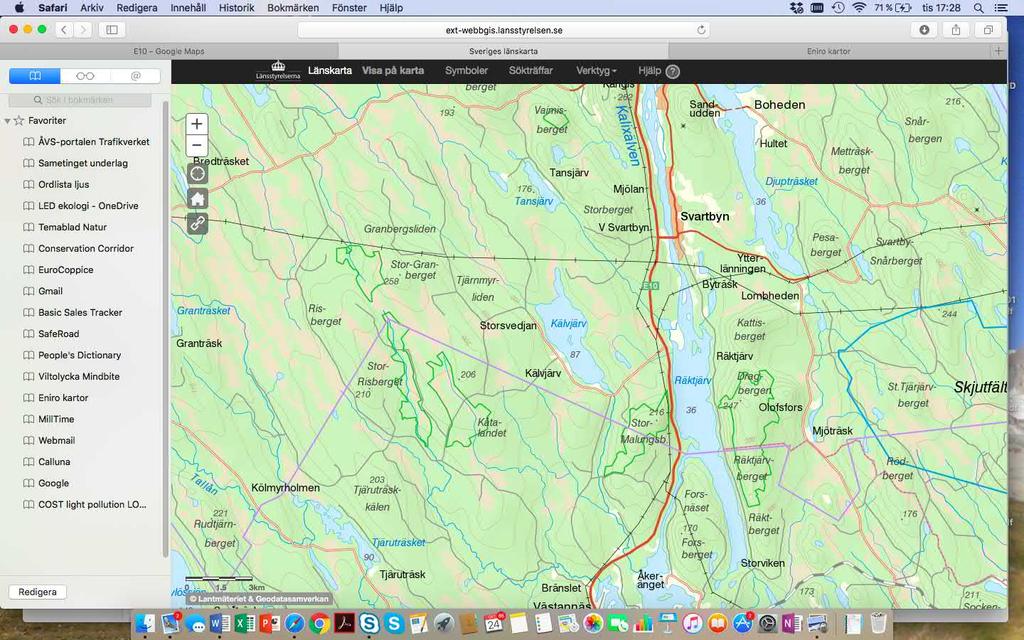The height and width of the screenshot is (640, 1024).
Task: Open the Arkiv menu
Action: 92,8
